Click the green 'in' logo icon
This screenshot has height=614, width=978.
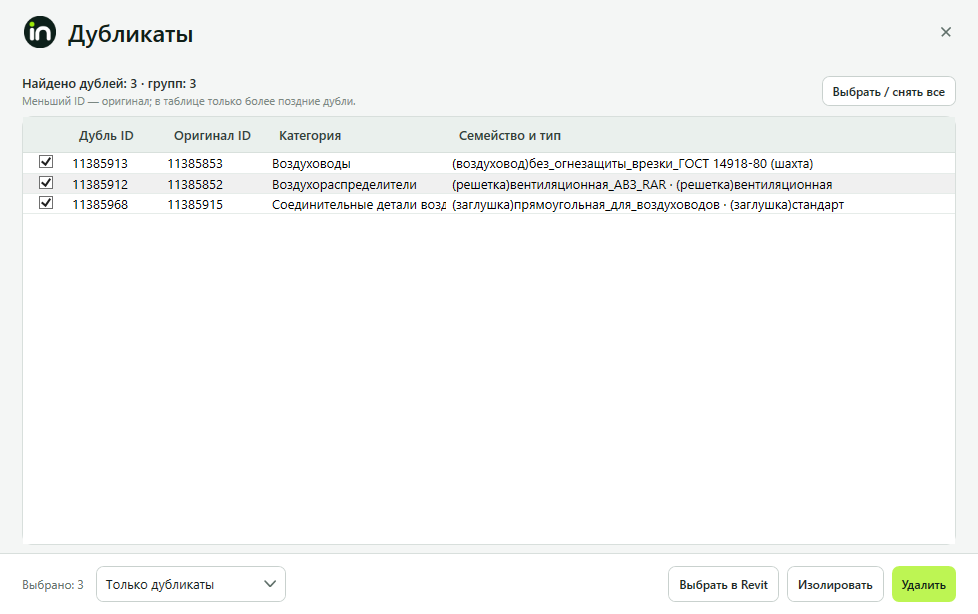click(x=40, y=32)
